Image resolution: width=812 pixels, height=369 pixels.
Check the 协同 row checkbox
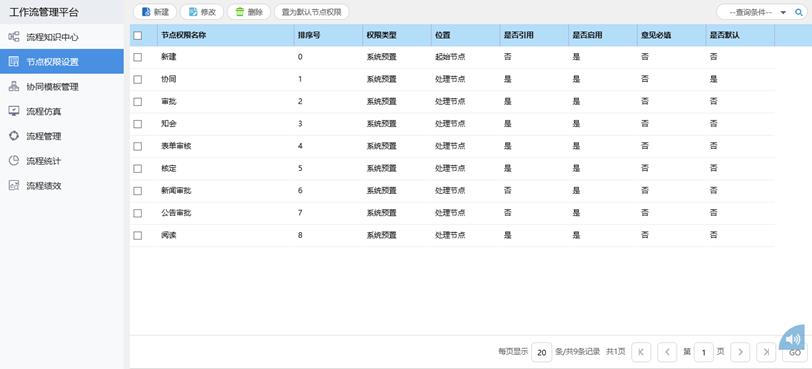pyautogui.click(x=137, y=80)
